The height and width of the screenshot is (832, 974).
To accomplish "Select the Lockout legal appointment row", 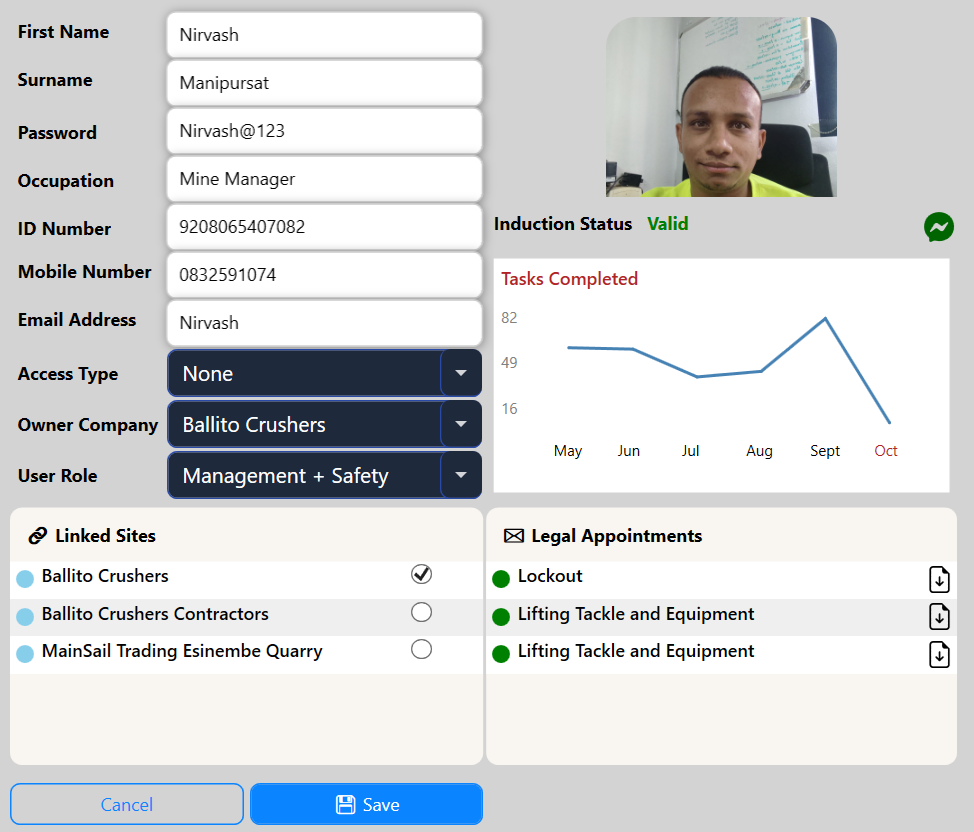I will [721, 579].
